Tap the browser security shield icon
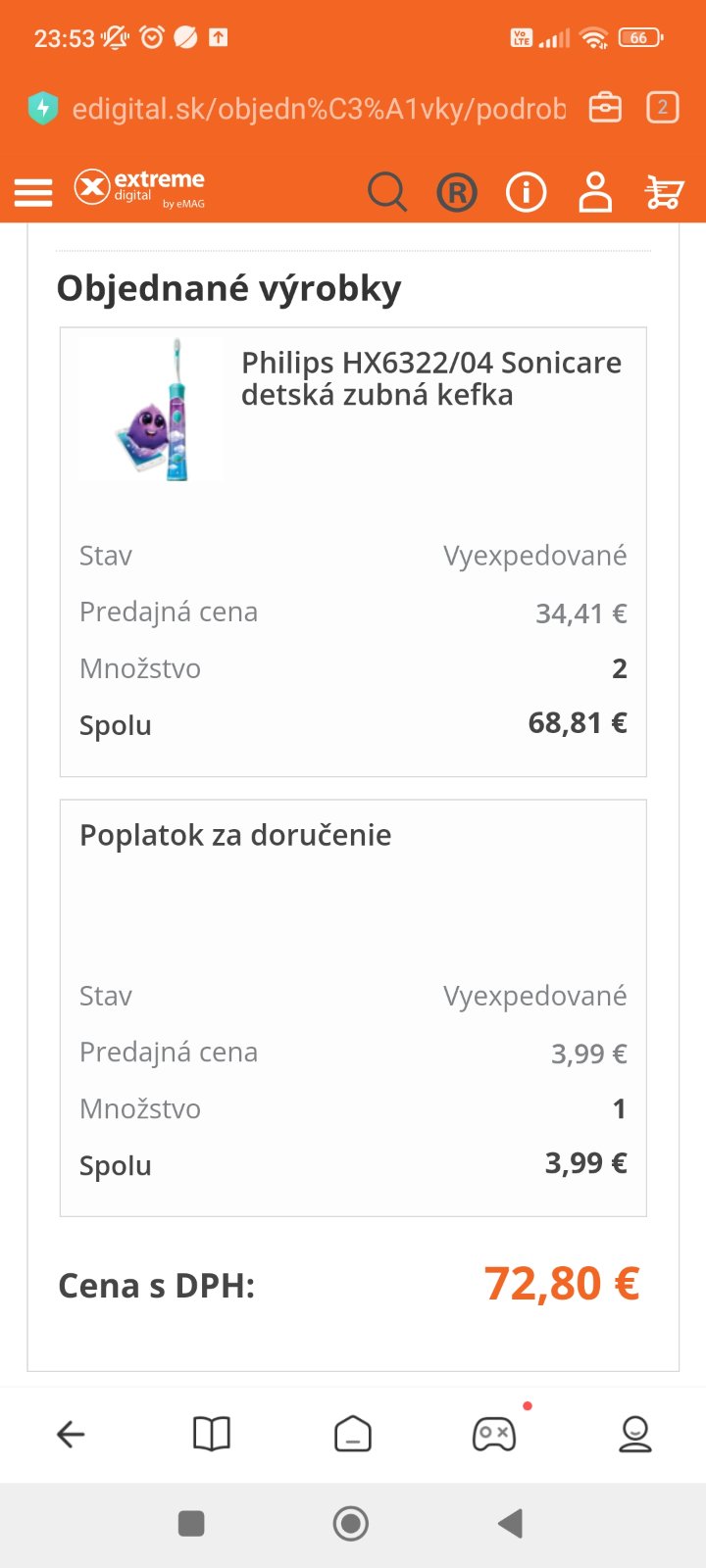This screenshot has height=1568, width=706. 42,108
